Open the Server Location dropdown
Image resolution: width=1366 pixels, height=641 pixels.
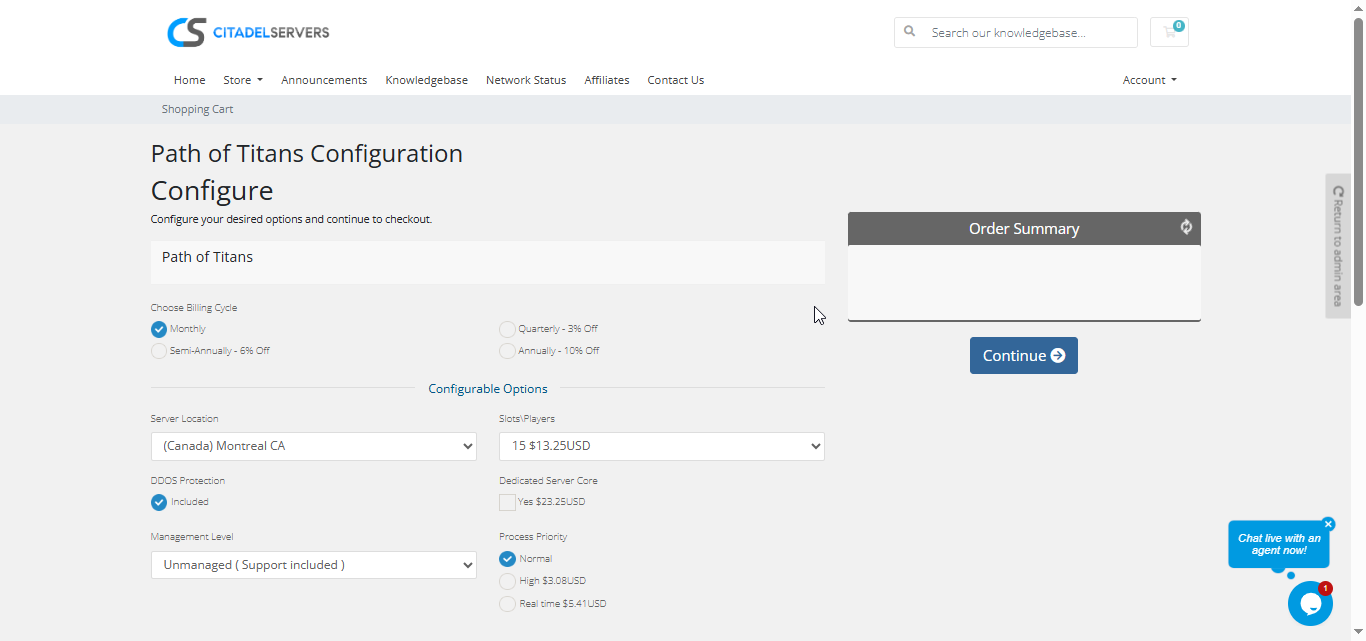pos(313,446)
